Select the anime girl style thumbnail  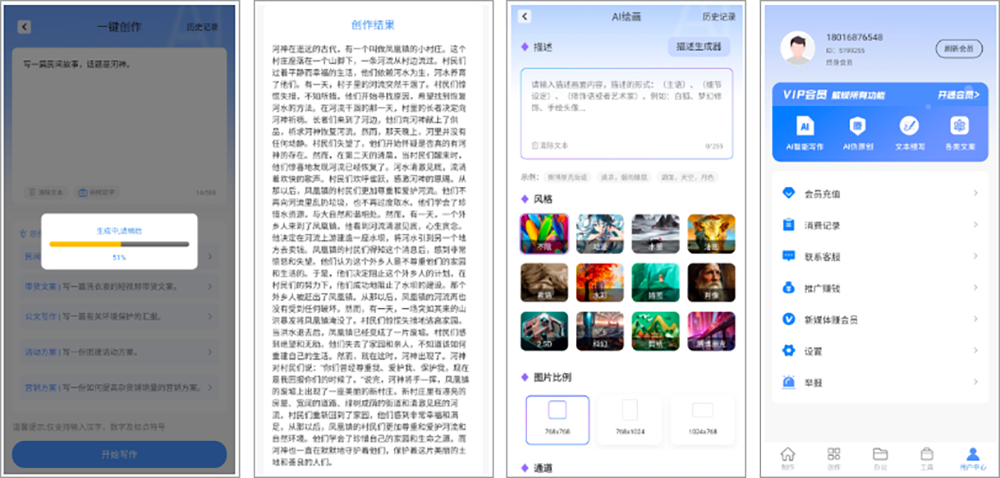click(600, 234)
